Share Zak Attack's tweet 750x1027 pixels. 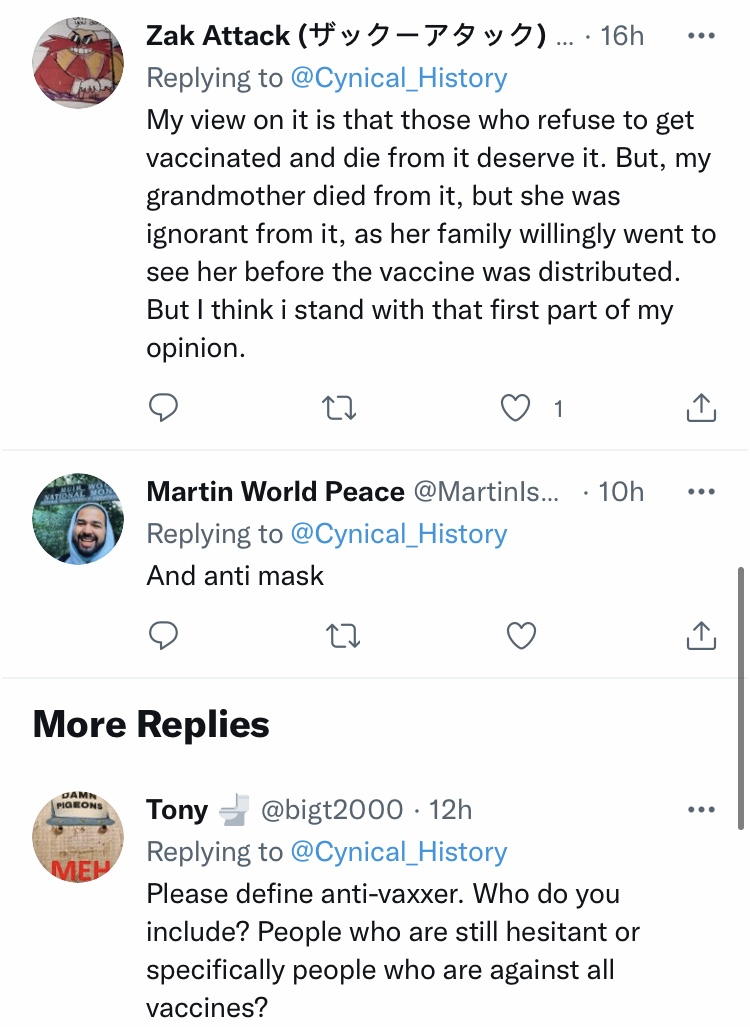point(701,407)
